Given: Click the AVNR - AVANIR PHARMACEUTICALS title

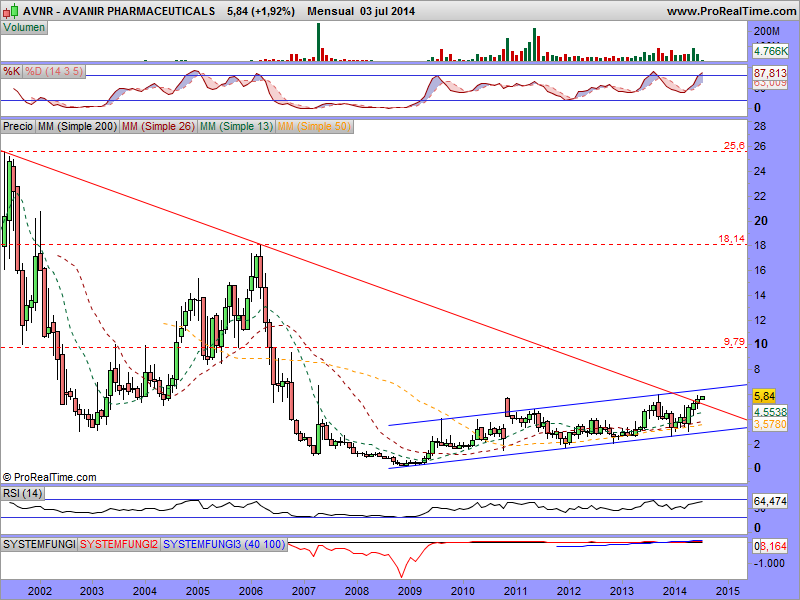Looking at the screenshot, I should [x=119, y=11].
